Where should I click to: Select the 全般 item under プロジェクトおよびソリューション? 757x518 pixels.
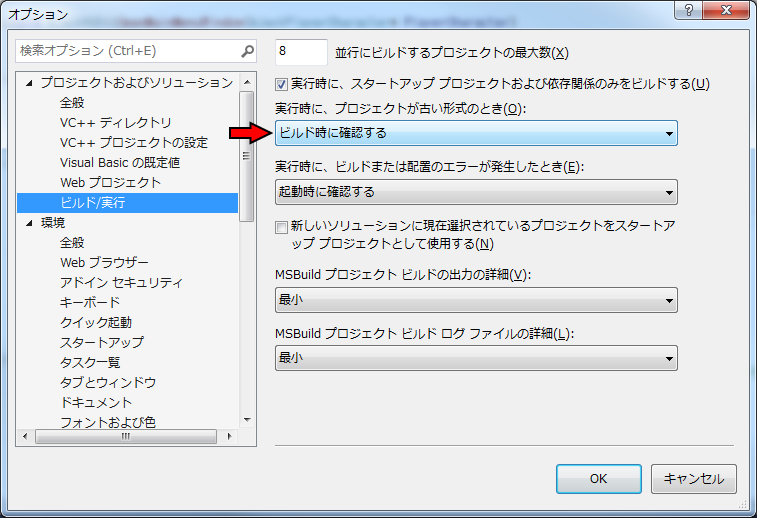[x=72, y=102]
